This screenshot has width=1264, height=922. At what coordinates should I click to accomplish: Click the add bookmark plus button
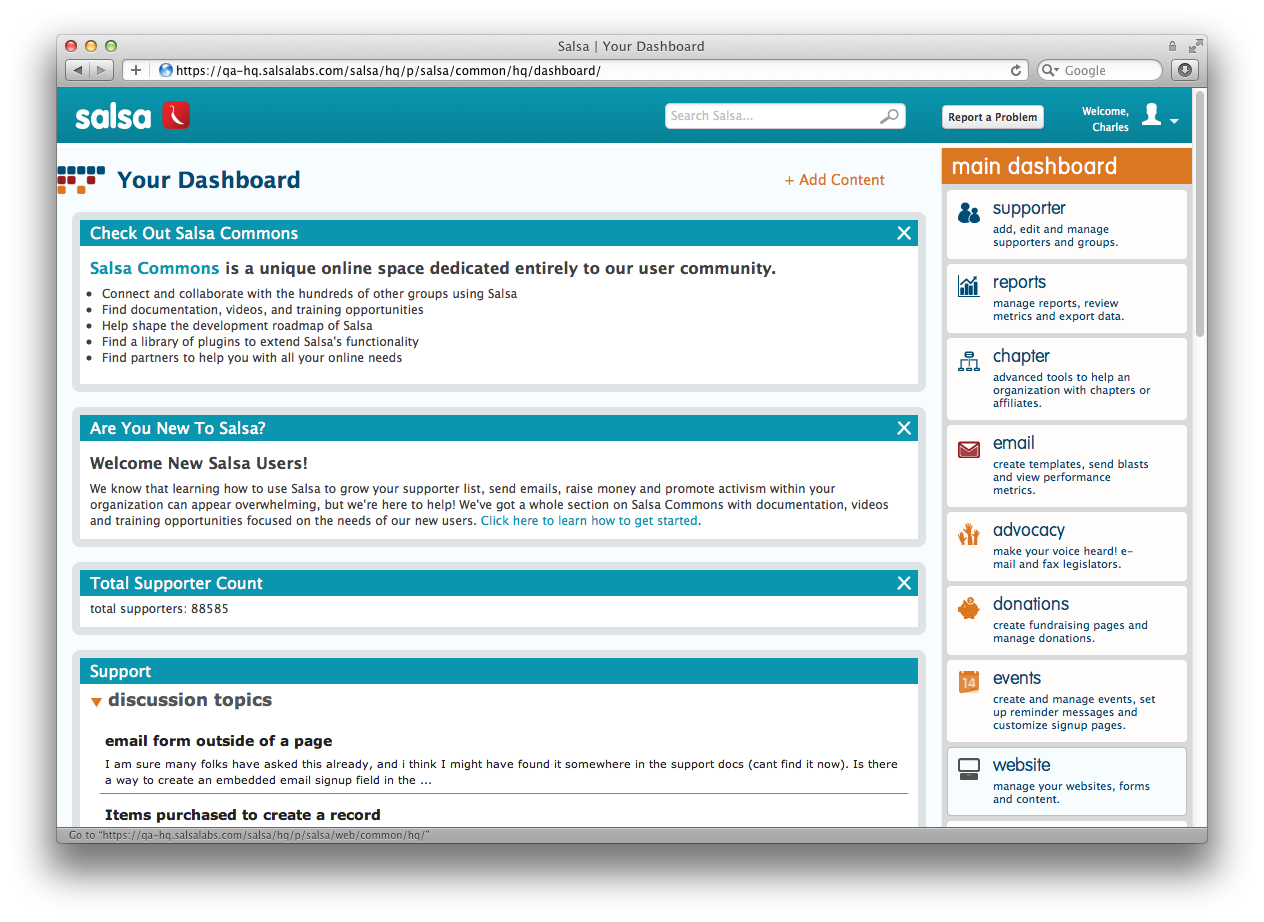coord(136,70)
